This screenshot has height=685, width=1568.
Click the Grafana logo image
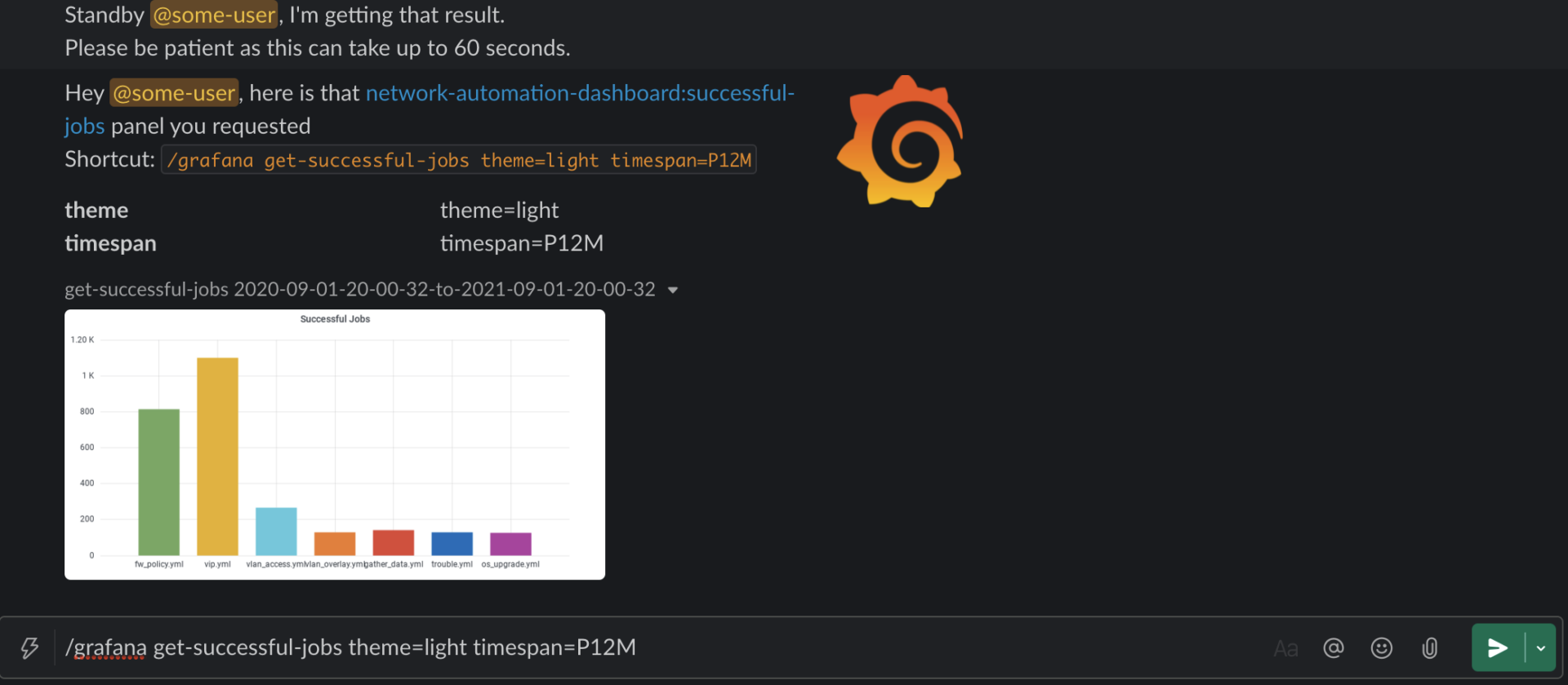click(x=900, y=141)
